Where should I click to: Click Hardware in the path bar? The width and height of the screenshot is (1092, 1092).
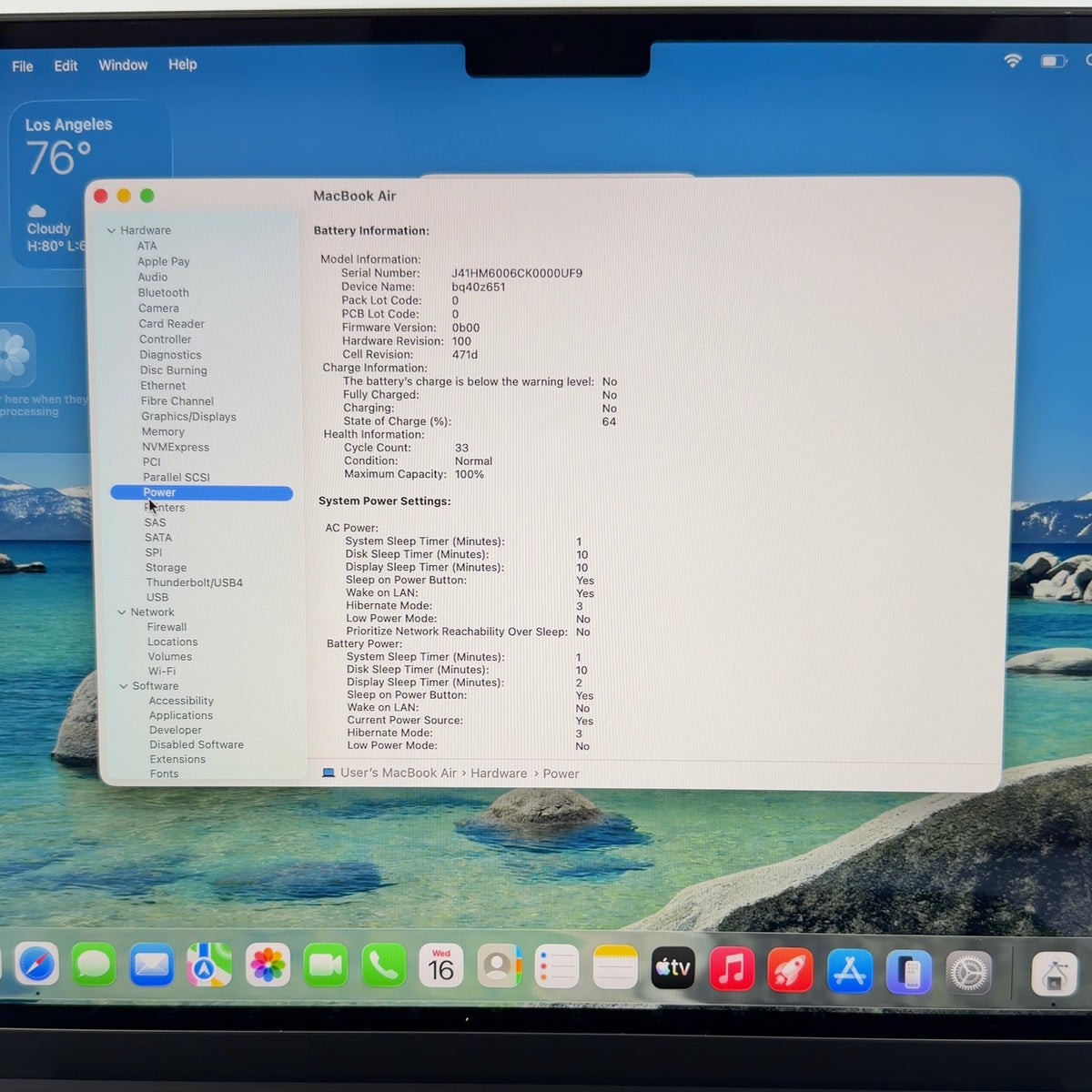(499, 773)
